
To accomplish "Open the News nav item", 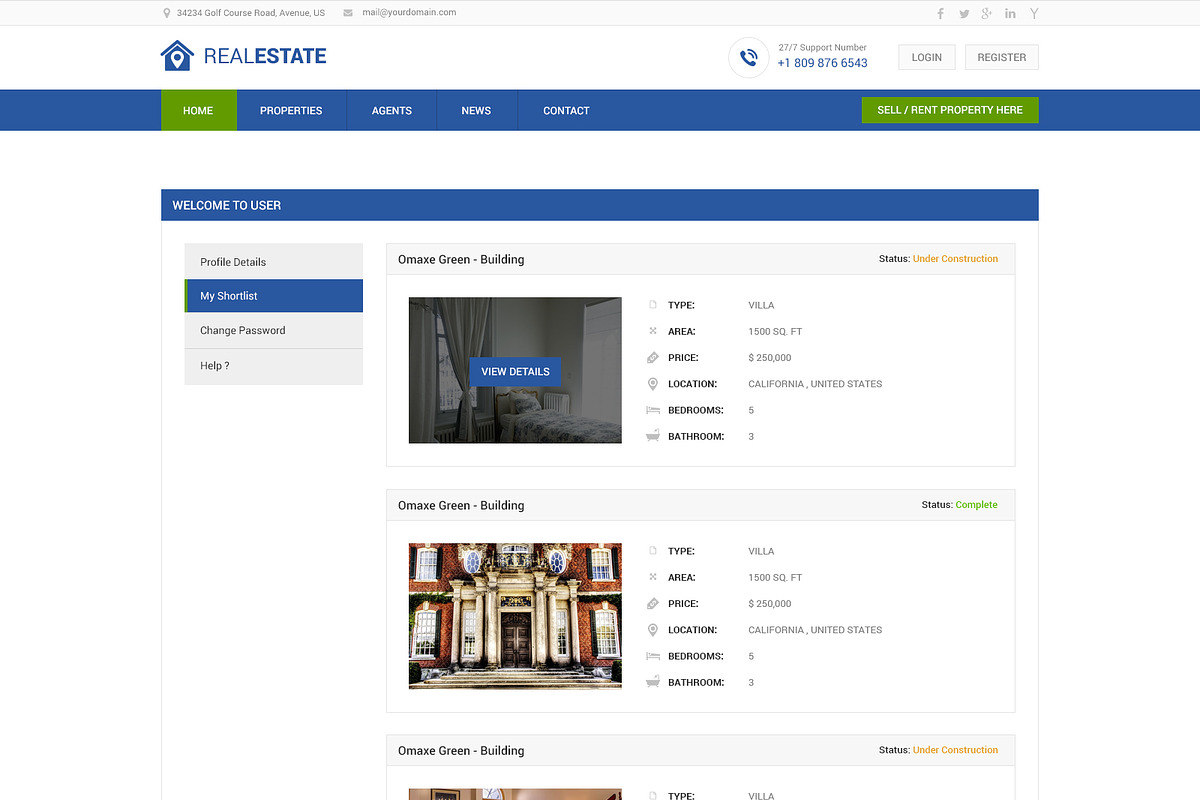I will [476, 110].
